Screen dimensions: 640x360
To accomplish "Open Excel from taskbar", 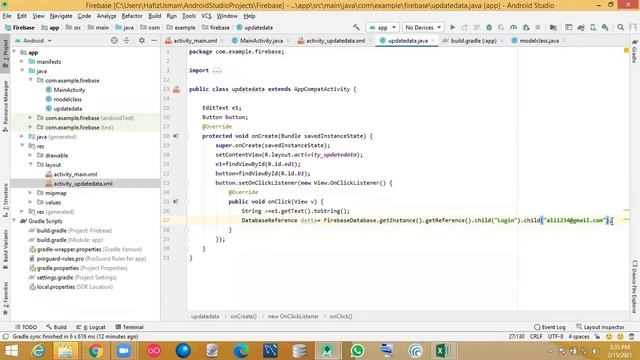I will [444, 351].
